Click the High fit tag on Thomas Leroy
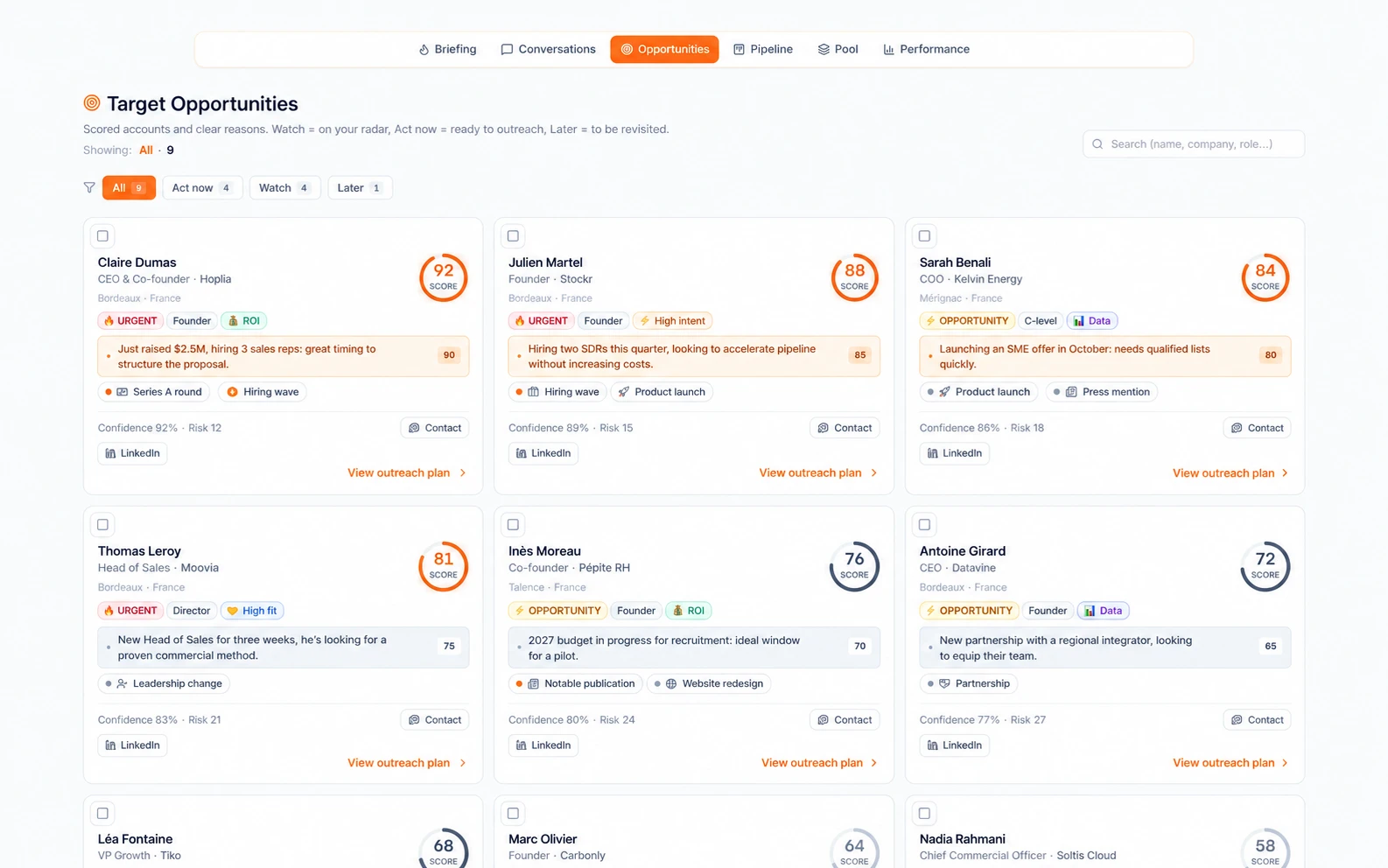The height and width of the screenshot is (868, 1388). (x=252, y=611)
